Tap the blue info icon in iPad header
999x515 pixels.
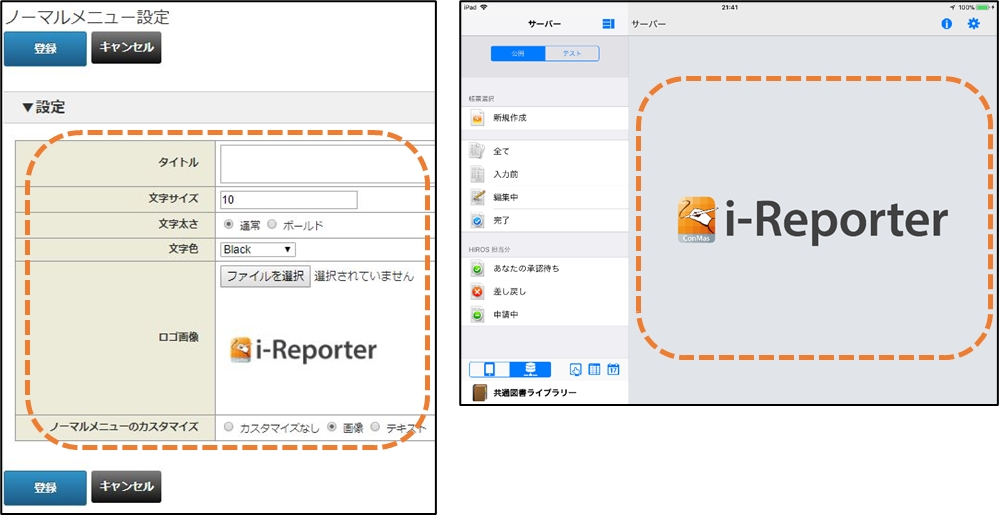coord(947,24)
